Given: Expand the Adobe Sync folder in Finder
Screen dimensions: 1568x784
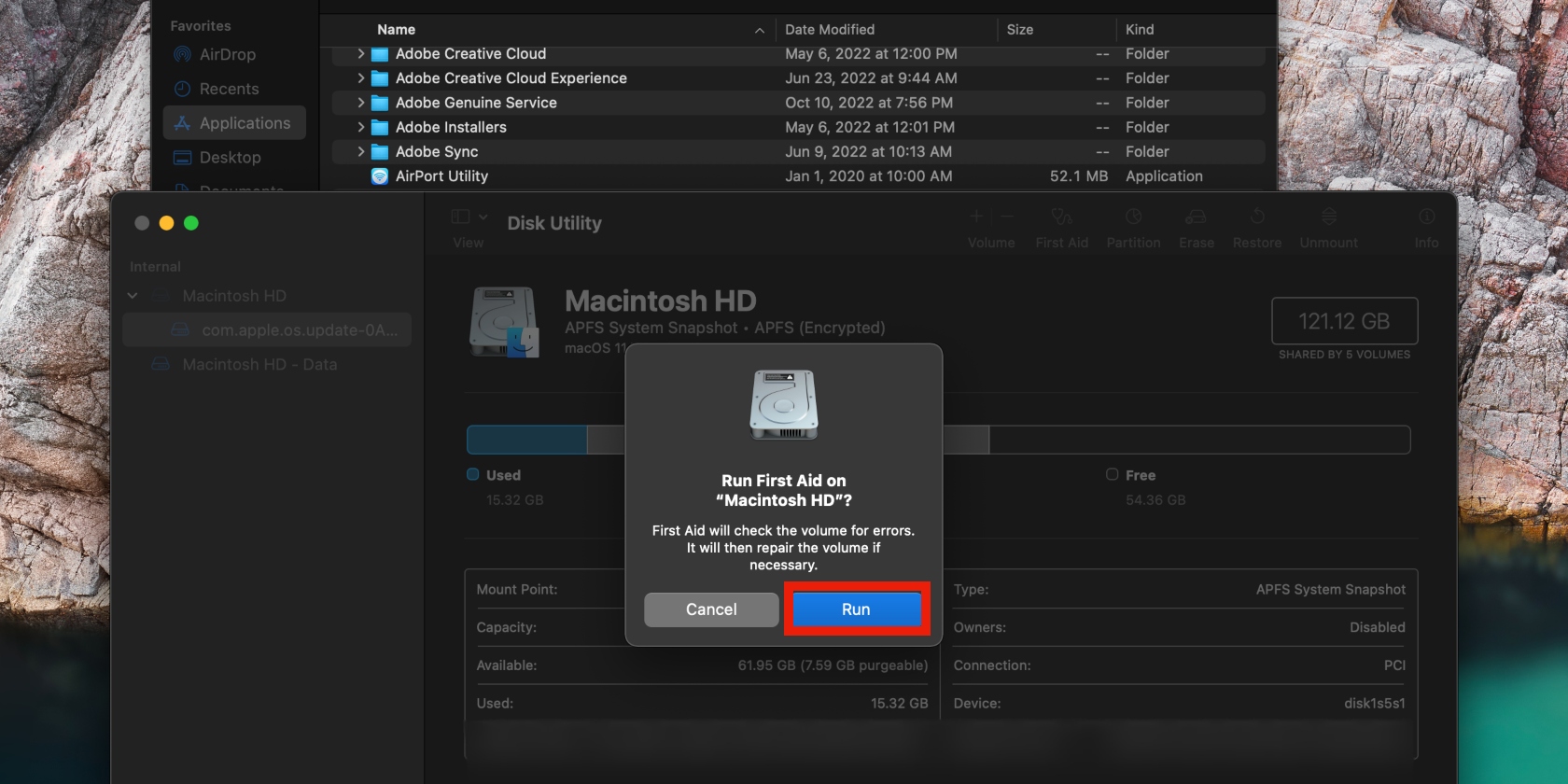Looking at the screenshot, I should tap(360, 151).
